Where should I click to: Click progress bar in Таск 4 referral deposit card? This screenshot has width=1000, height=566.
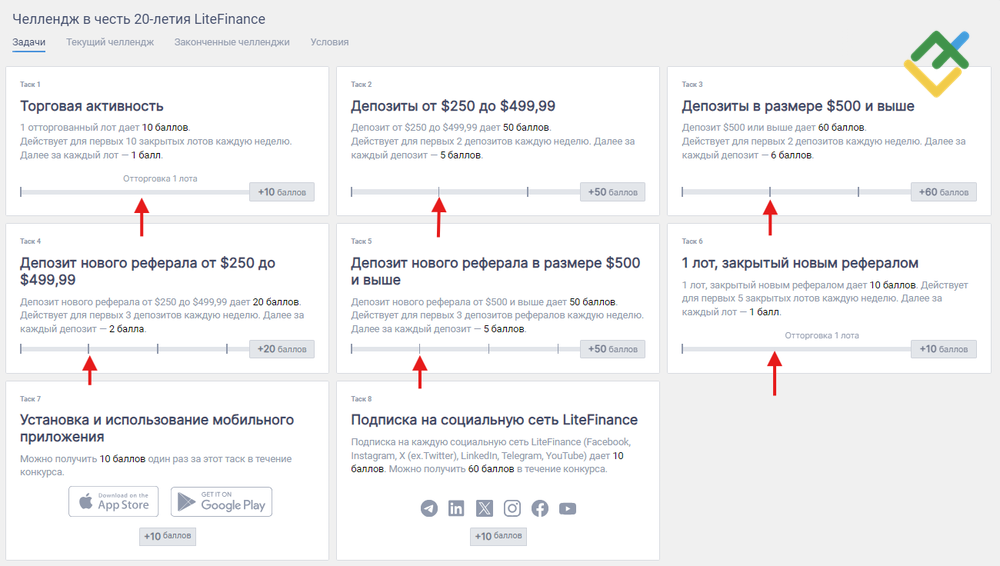pyautogui.click(x=135, y=349)
